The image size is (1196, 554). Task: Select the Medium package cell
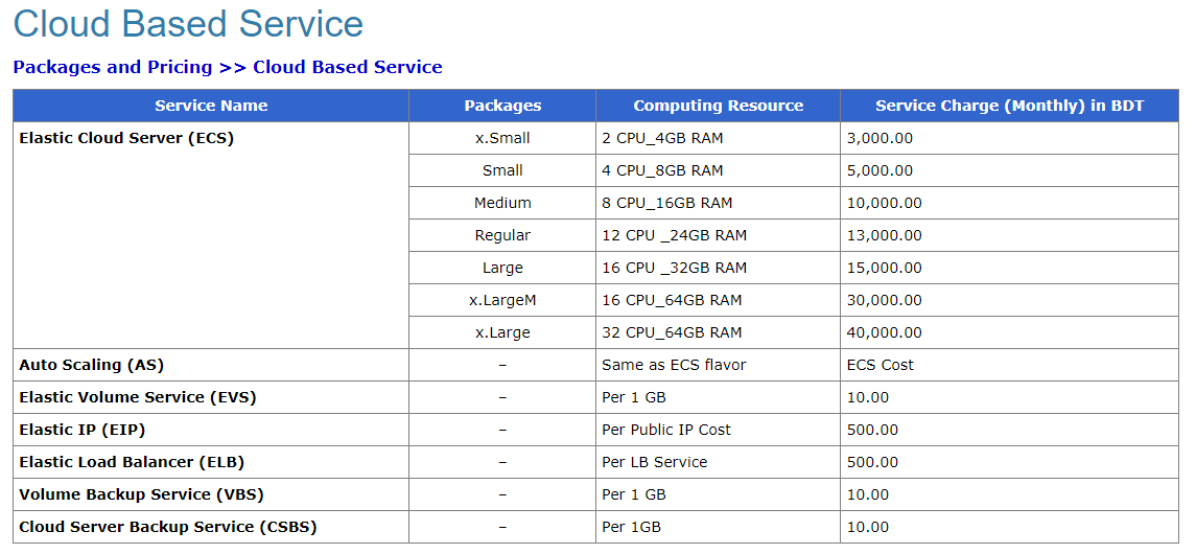[502, 203]
